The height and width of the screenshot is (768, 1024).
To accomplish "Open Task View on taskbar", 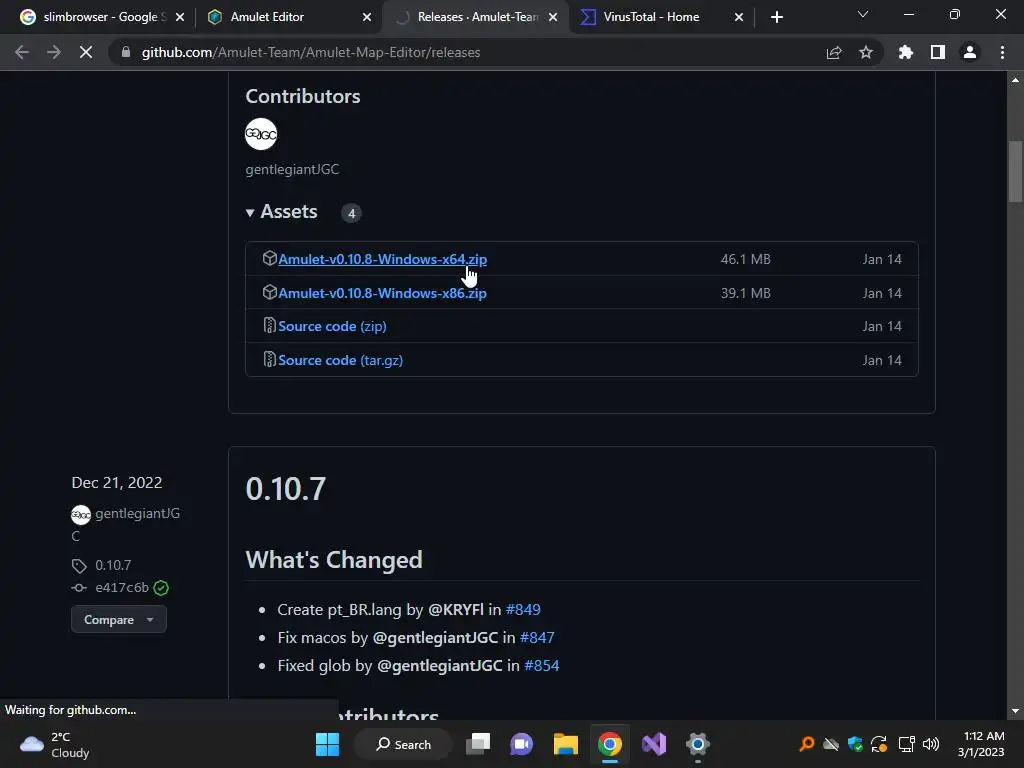I will [x=478, y=744].
